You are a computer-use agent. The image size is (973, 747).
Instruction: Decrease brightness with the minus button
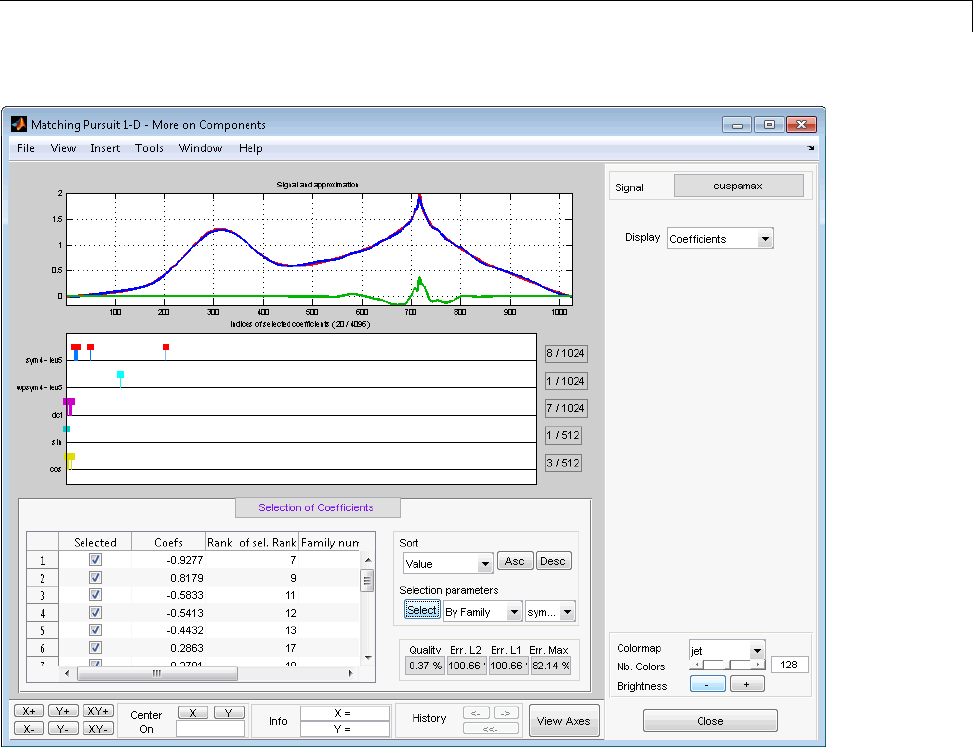coord(707,685)
